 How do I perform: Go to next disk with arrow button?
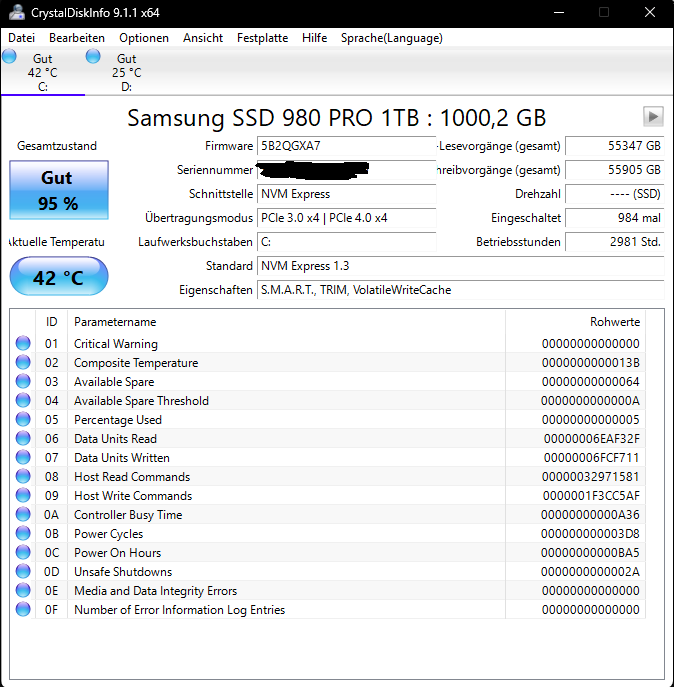(x=653, y=117)
